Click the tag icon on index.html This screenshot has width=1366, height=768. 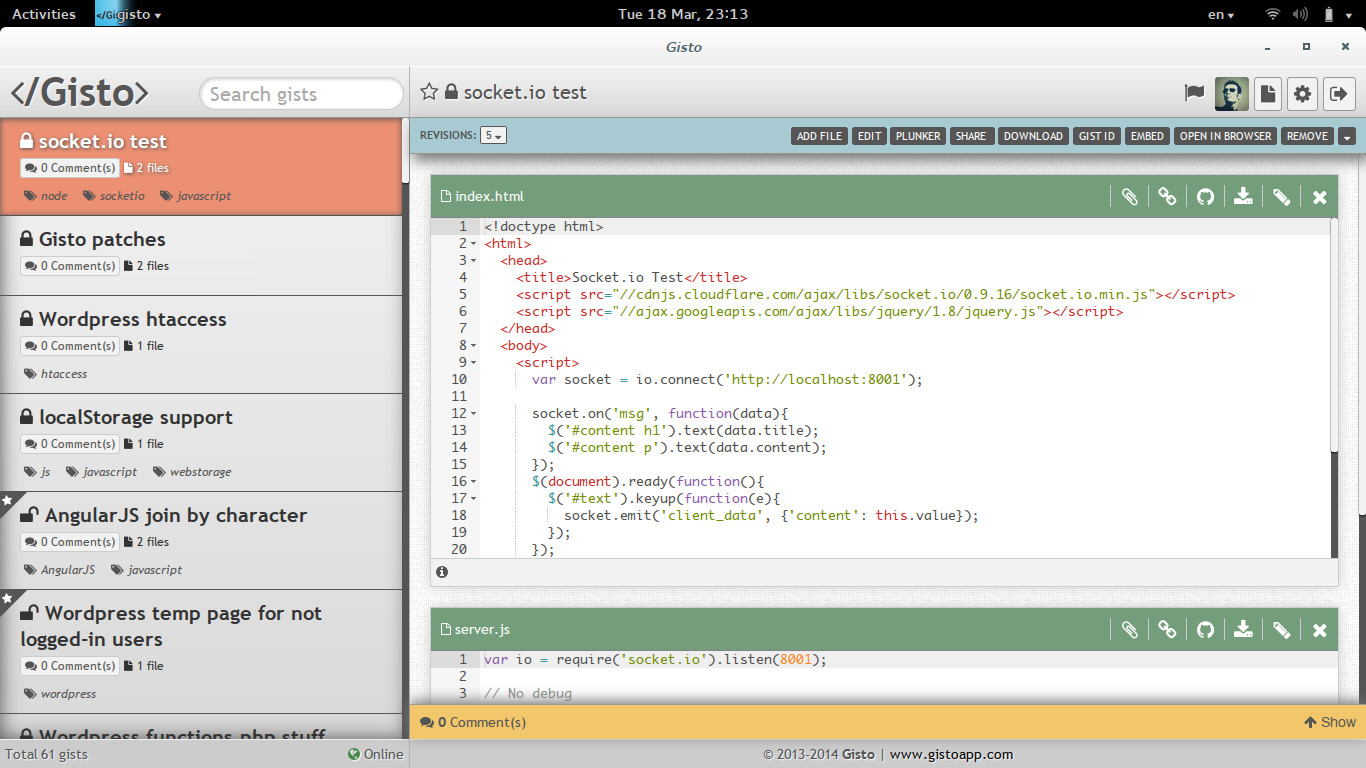click(x=1281, y=197)
